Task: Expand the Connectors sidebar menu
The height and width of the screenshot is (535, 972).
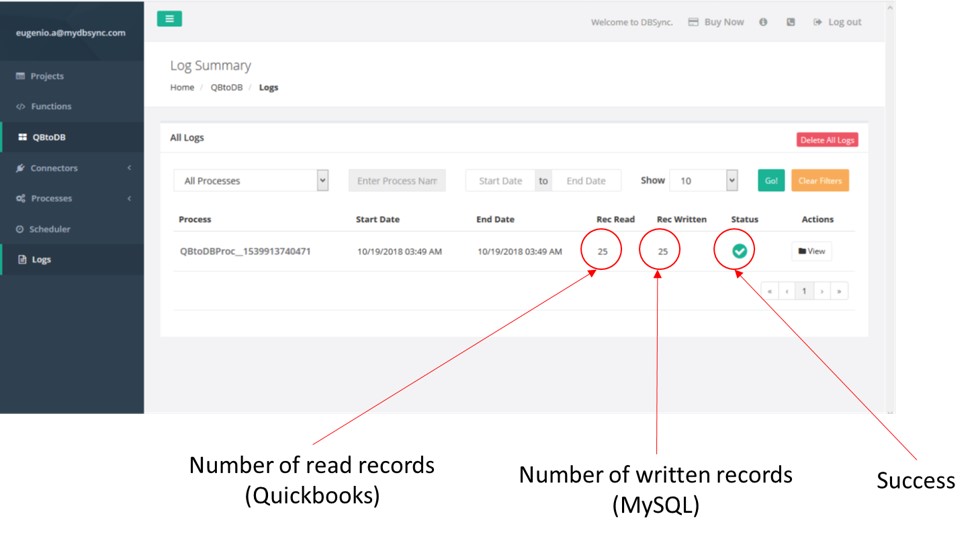Action: pos(54,168)
